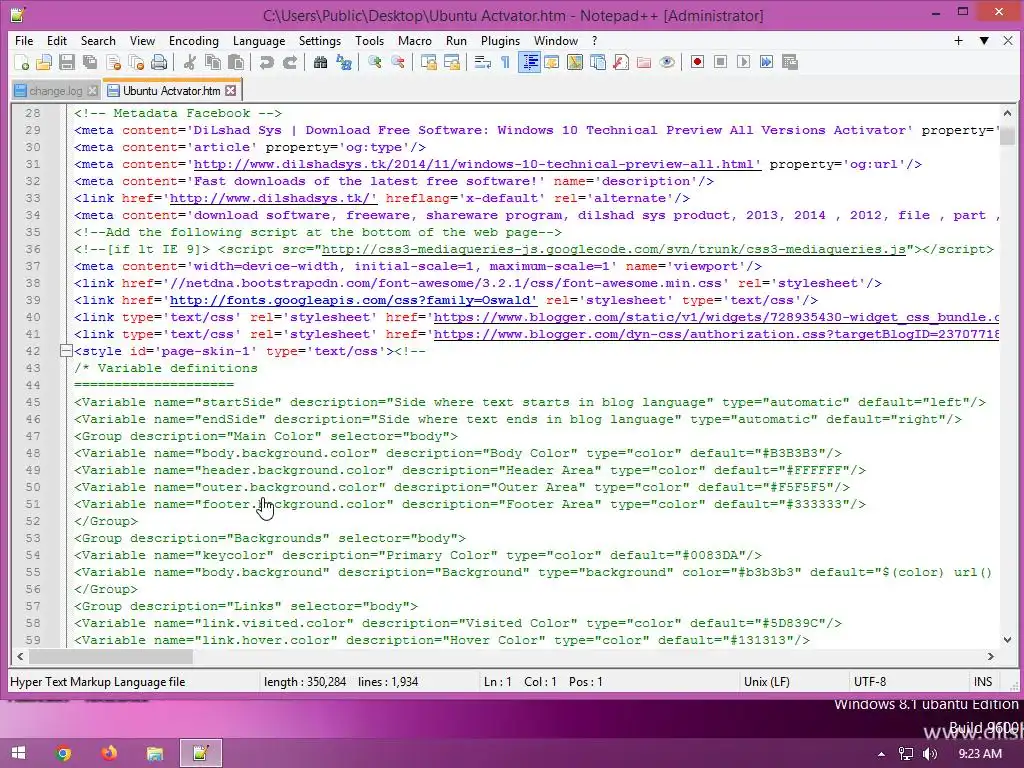Close the change.log tab
Screen dimensions: 1024x768
point(93,91)
